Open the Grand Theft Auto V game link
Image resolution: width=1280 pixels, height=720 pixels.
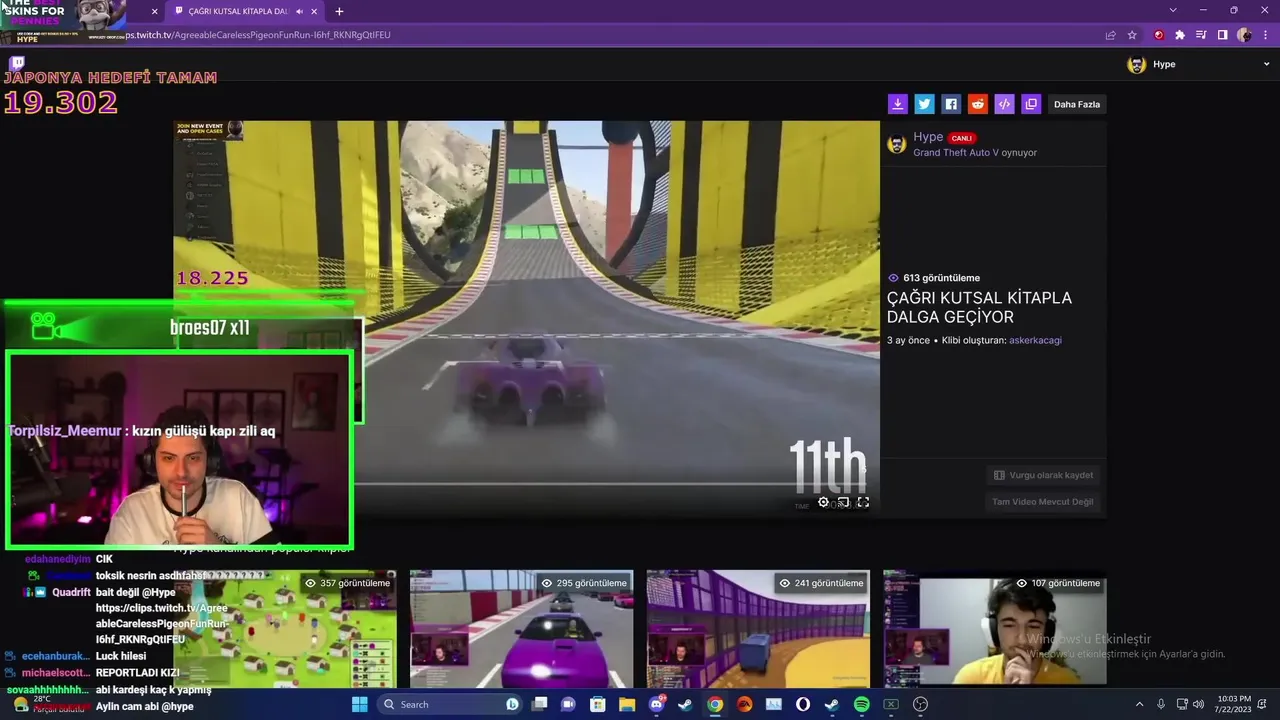tap(955, 153)
